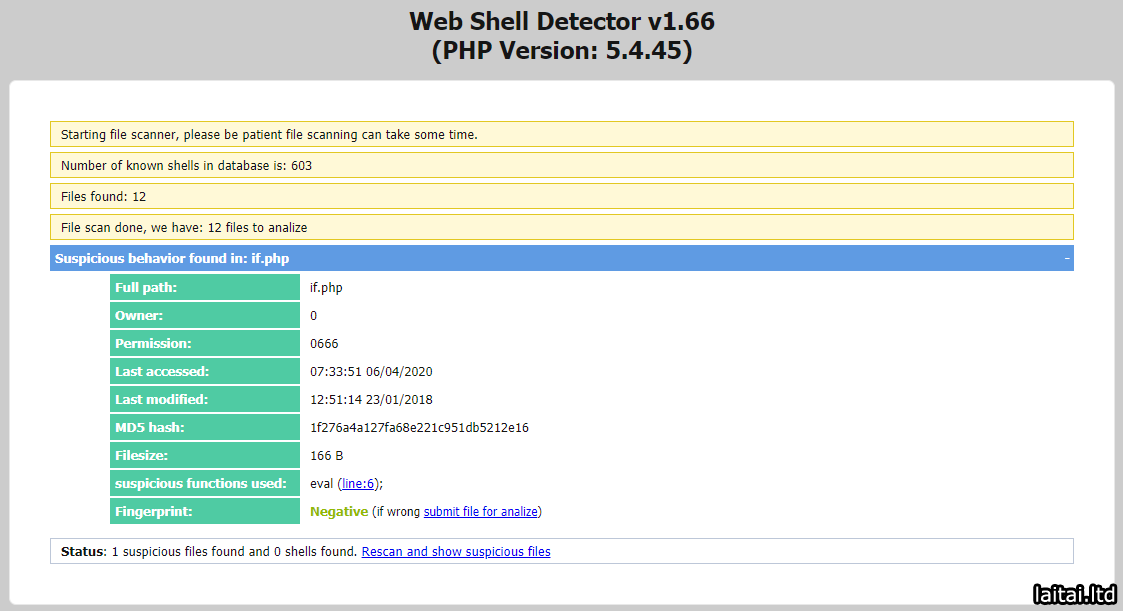Click the laitai.ltd watermark
Viewport: 1123px width, 611px height.
(1073, 595)
